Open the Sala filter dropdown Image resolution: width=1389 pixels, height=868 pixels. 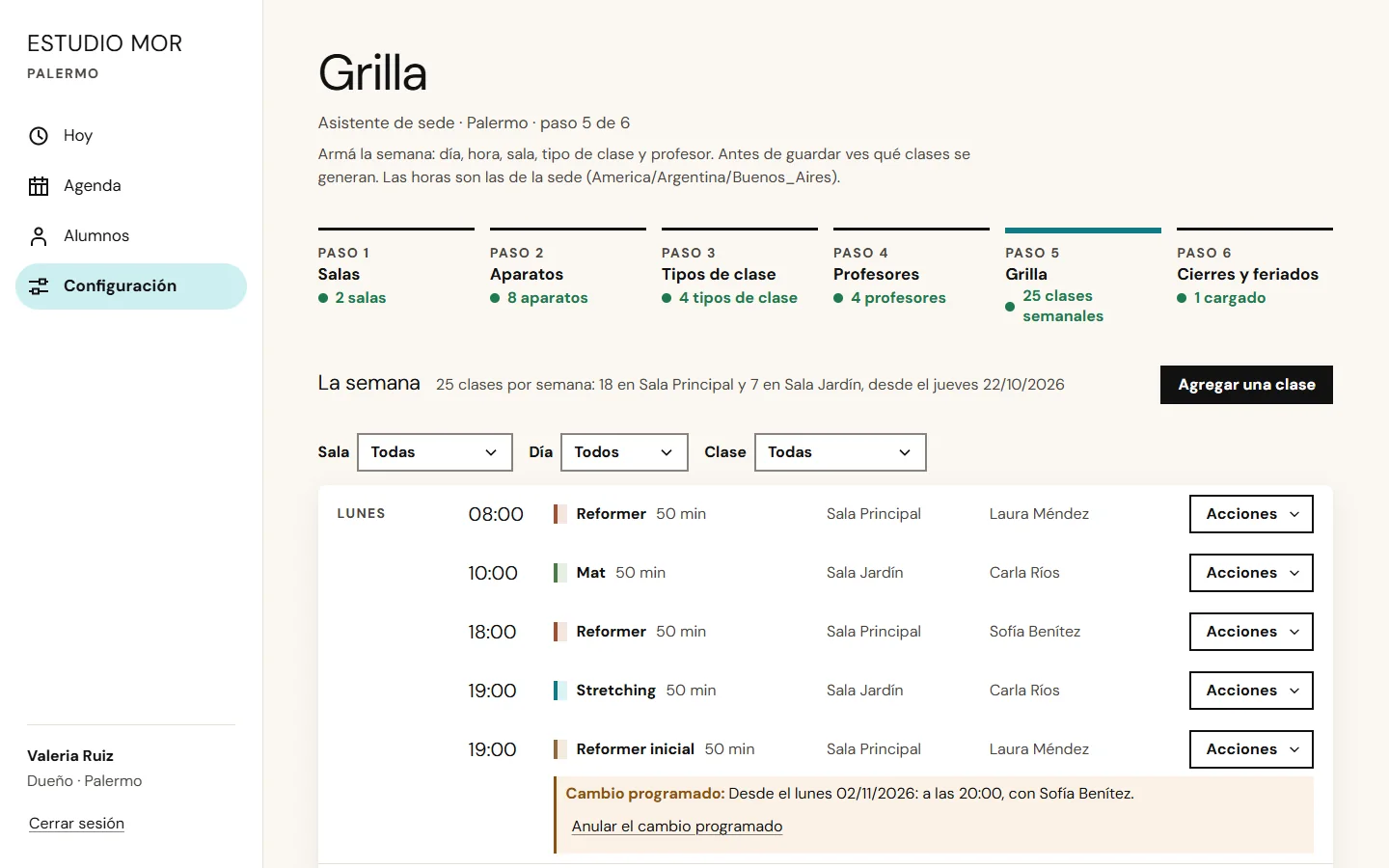(435, 452)
